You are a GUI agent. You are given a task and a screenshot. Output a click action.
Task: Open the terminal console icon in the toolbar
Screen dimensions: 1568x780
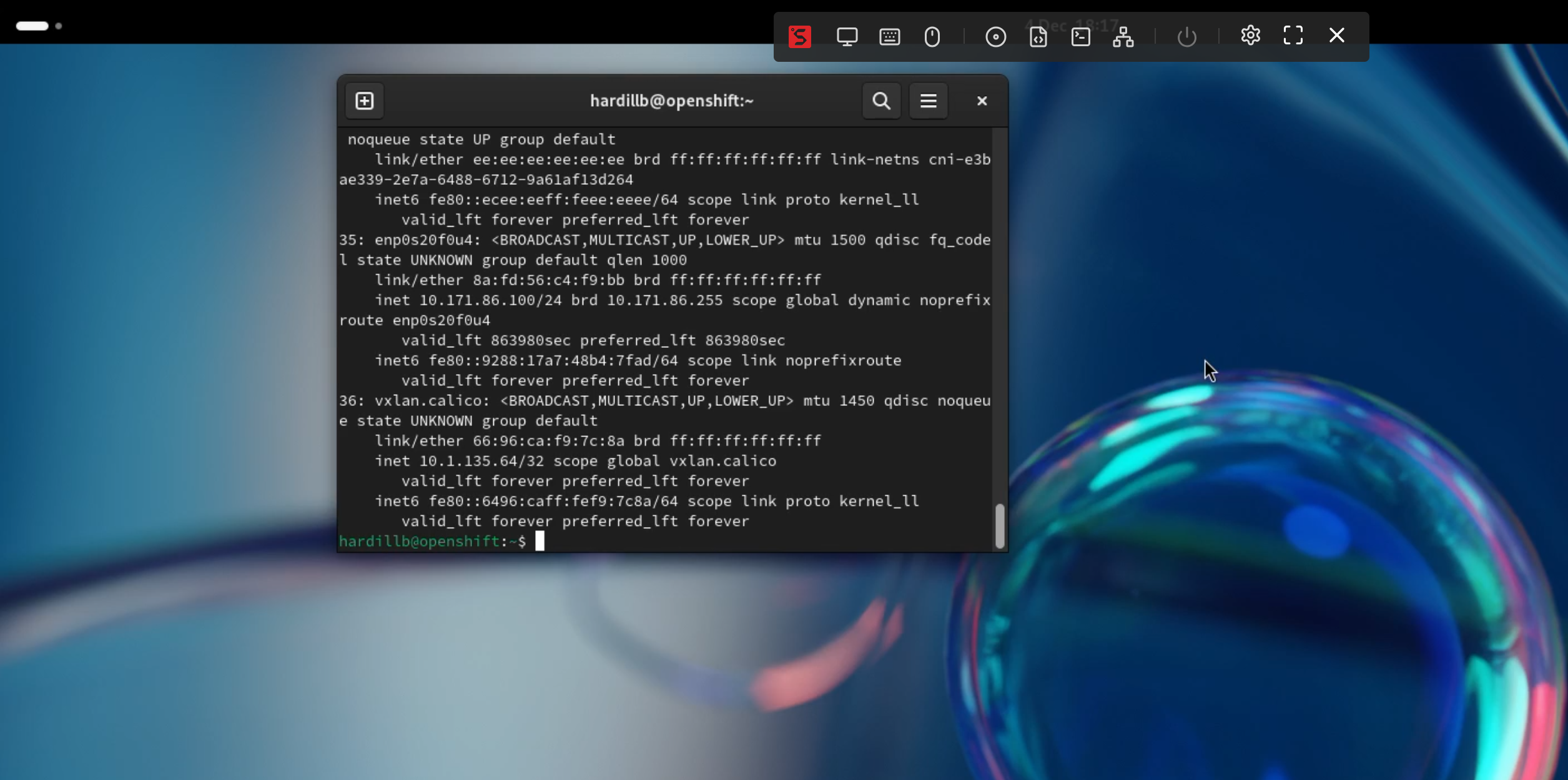coord(1080,36)
